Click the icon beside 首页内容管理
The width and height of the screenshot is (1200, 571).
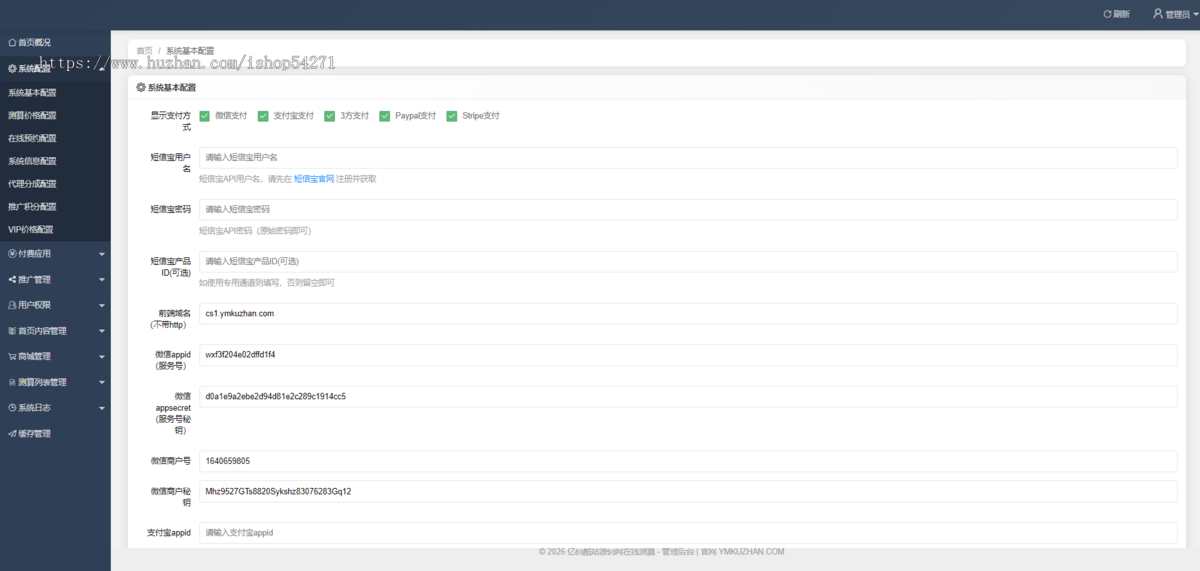tap(12, 331)
